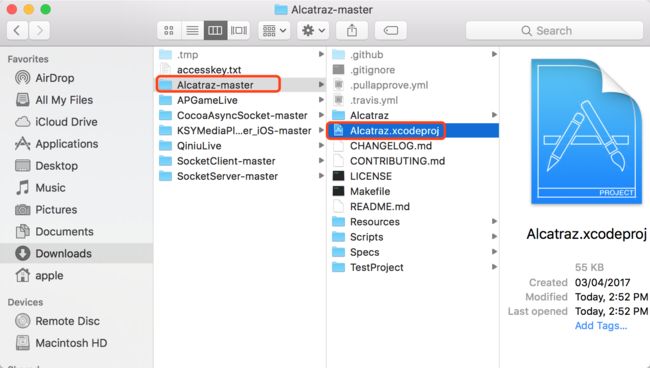Go forward with the right chevron button
This screenshot has width=650, height=368.
(39, 30)
